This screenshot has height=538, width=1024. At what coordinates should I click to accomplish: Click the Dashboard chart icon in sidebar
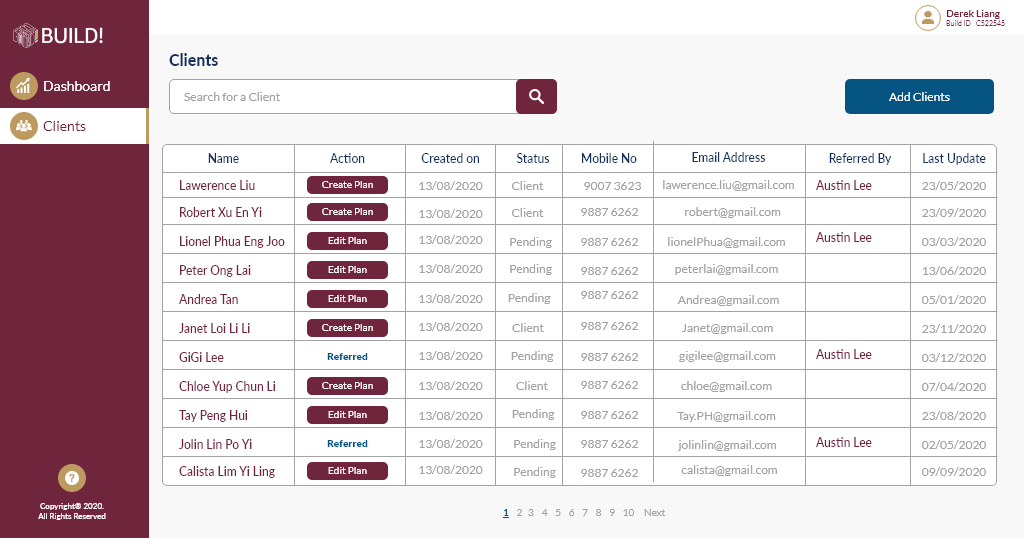pos(23,86)
